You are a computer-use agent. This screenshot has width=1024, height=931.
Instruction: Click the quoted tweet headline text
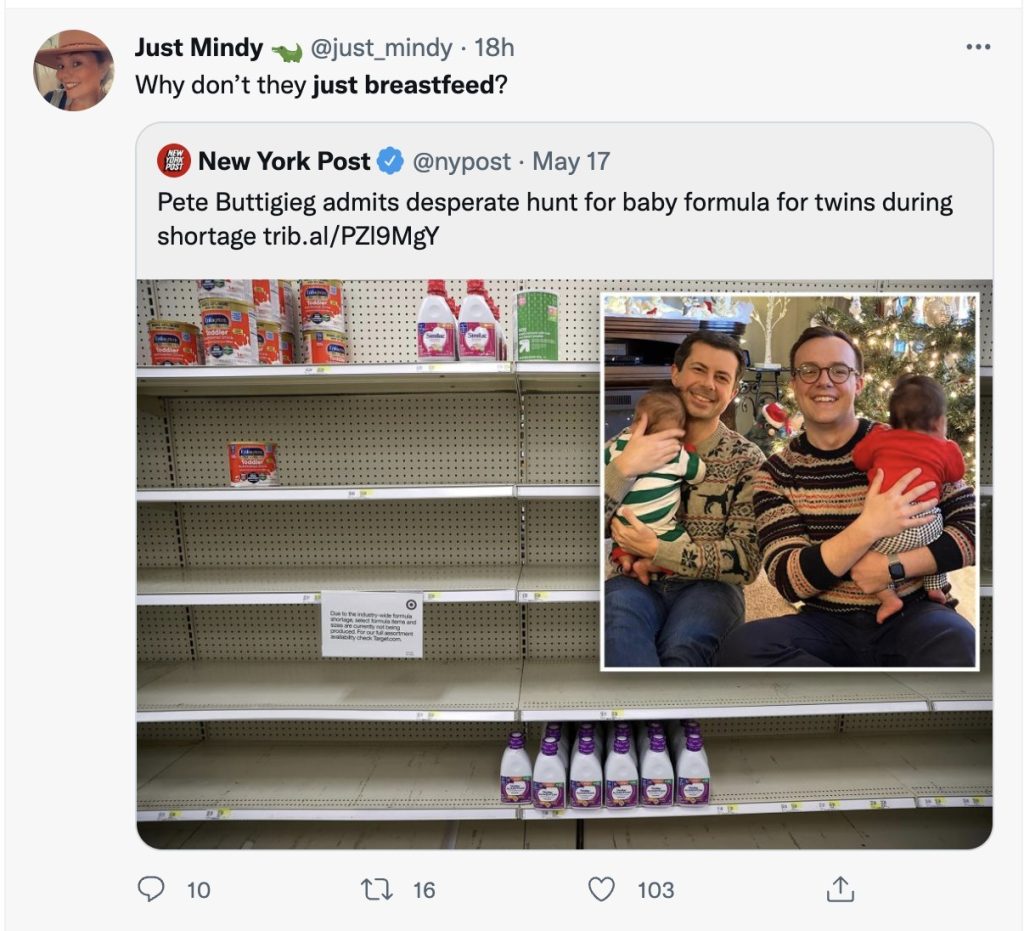[554, 219]
